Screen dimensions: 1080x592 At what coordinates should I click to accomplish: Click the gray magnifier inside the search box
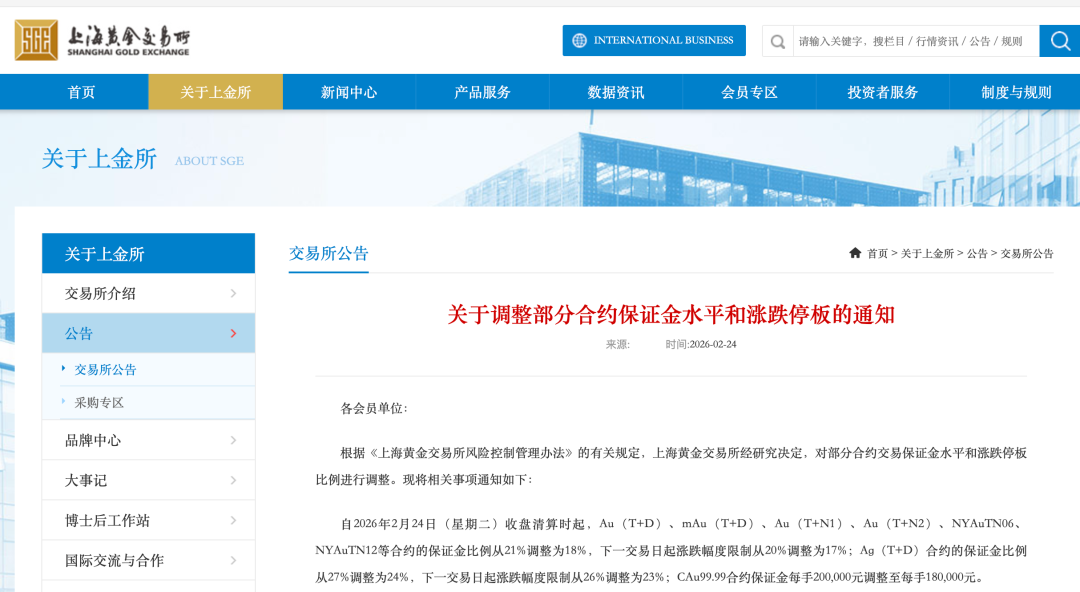point(777,41)
